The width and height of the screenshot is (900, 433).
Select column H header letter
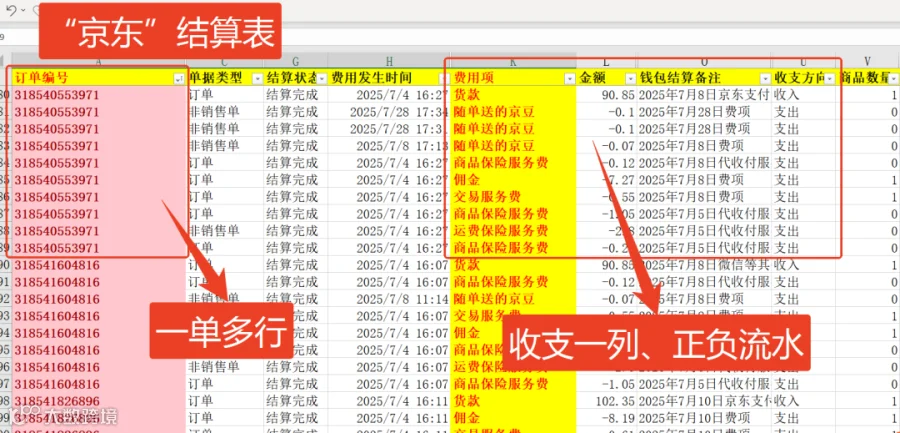point(389,62)
